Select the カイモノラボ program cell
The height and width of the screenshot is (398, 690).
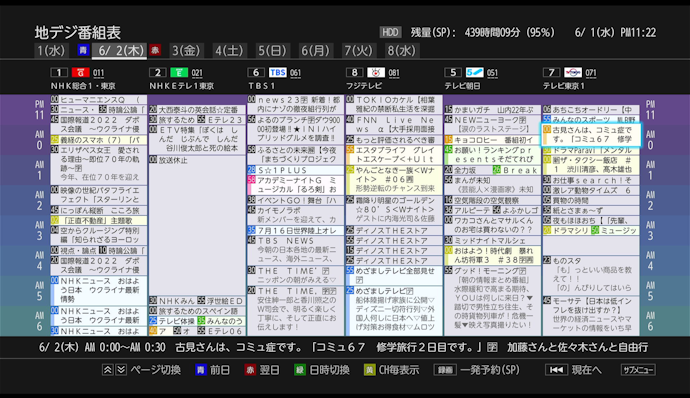click(295, 215)
